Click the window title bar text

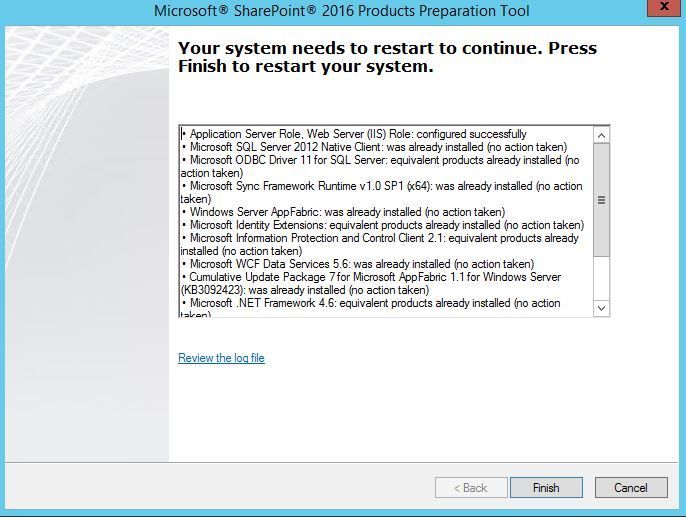[342, 10]
